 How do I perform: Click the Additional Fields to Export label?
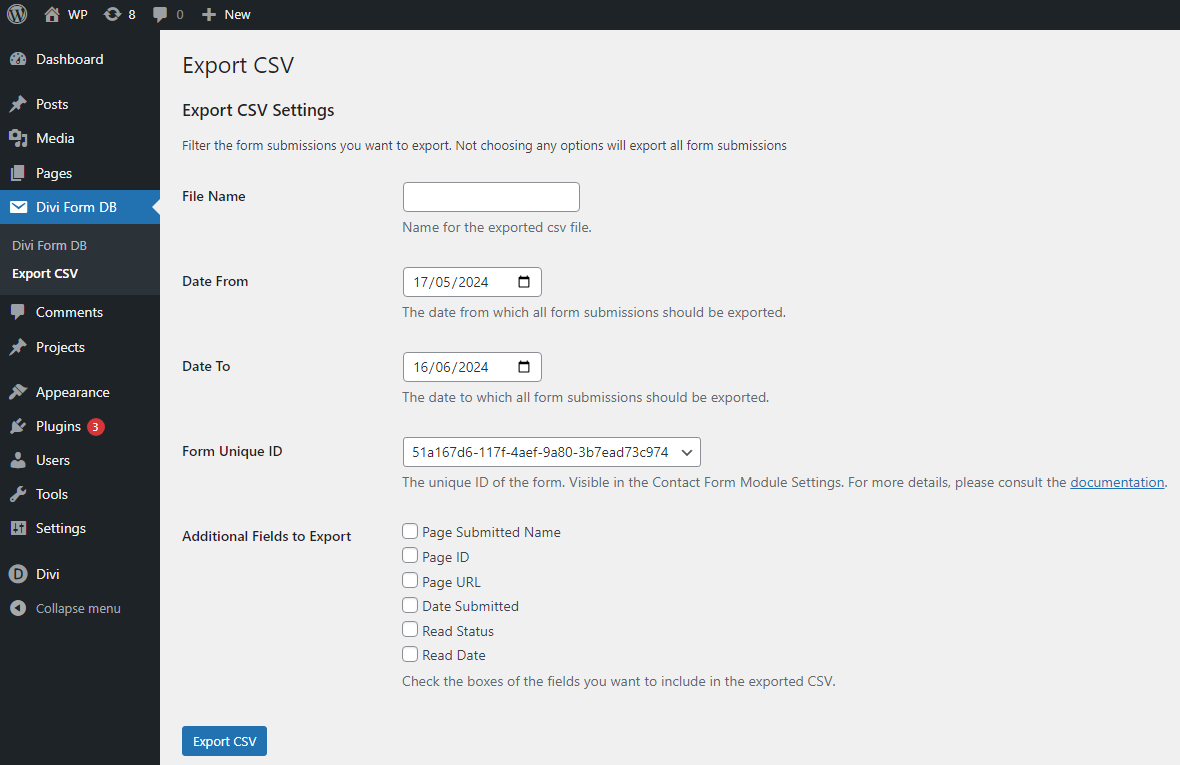tap(266, 536)
